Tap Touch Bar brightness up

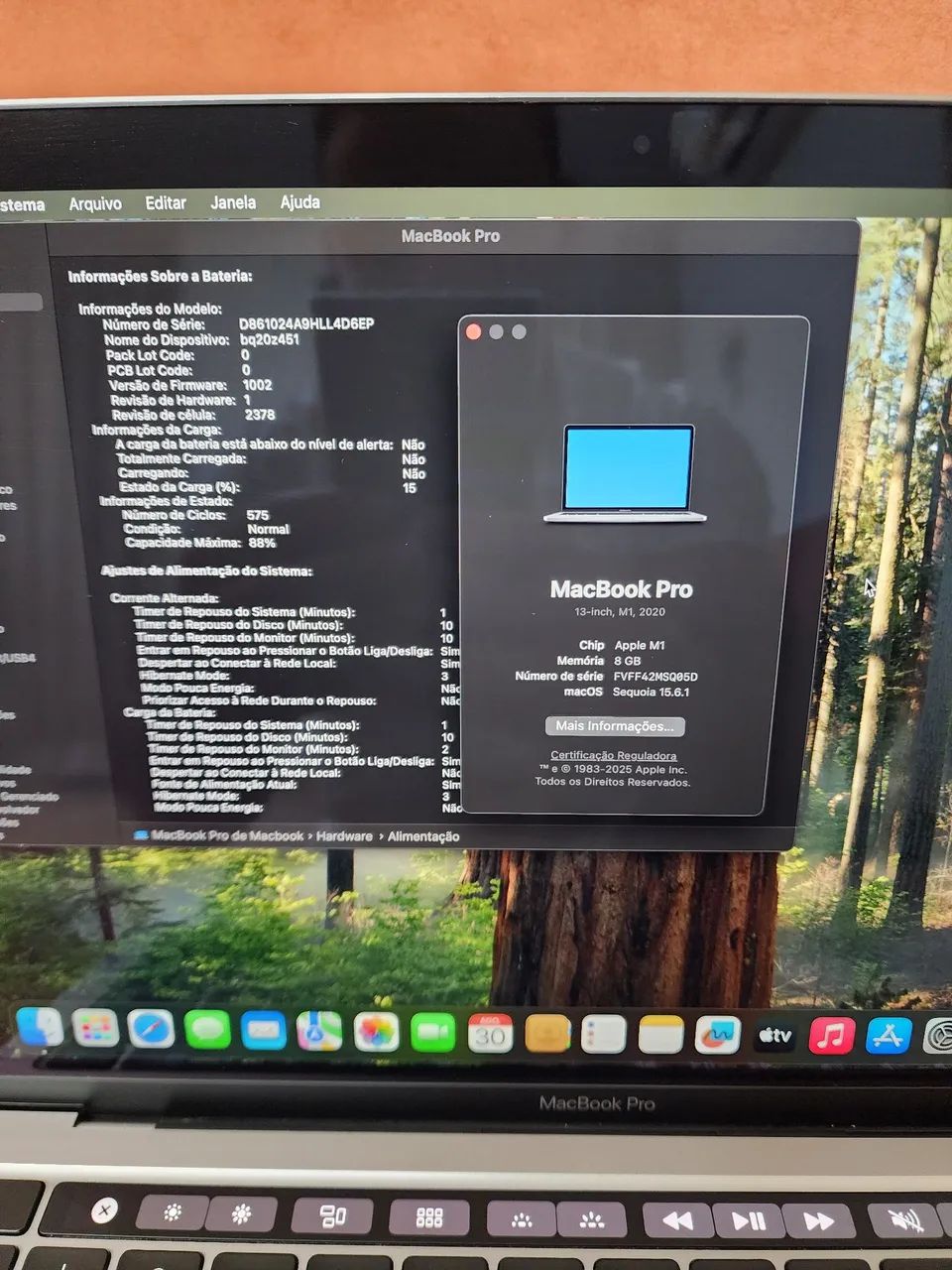tap(242, 1213)
